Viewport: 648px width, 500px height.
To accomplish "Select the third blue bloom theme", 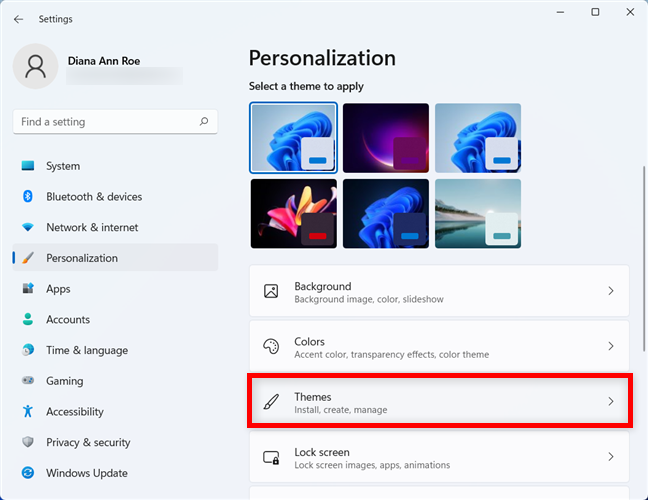I will tap(478, 138).
